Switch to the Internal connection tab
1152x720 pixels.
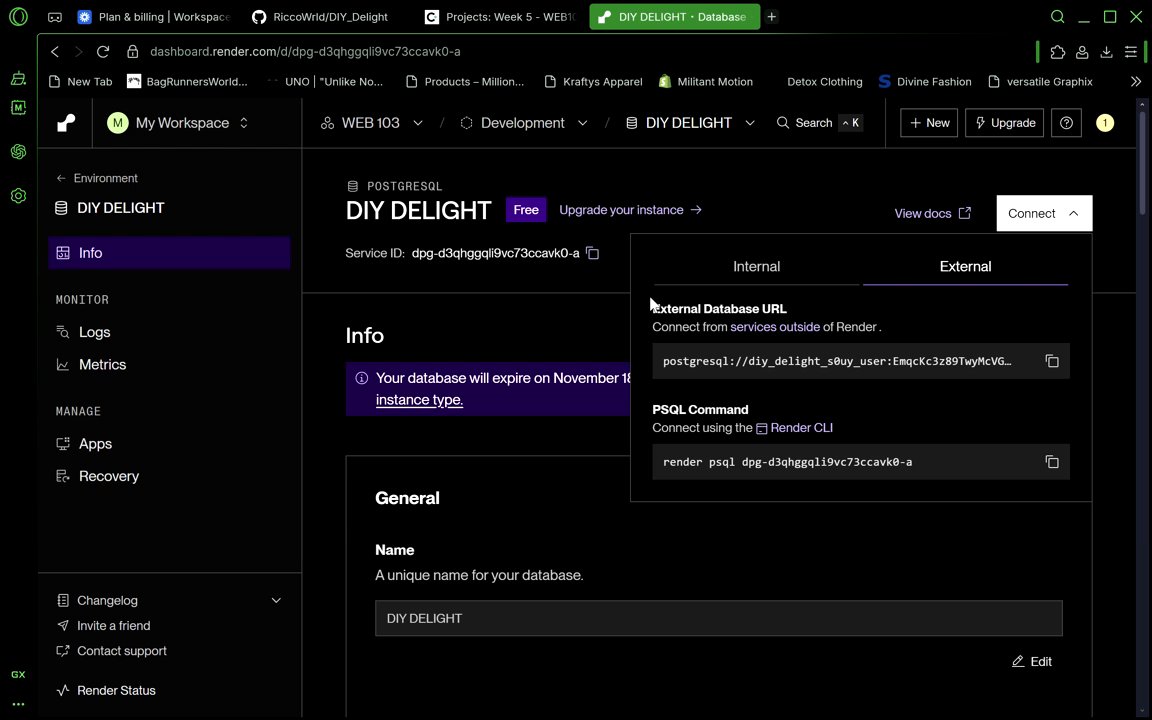tap(757, 267)
